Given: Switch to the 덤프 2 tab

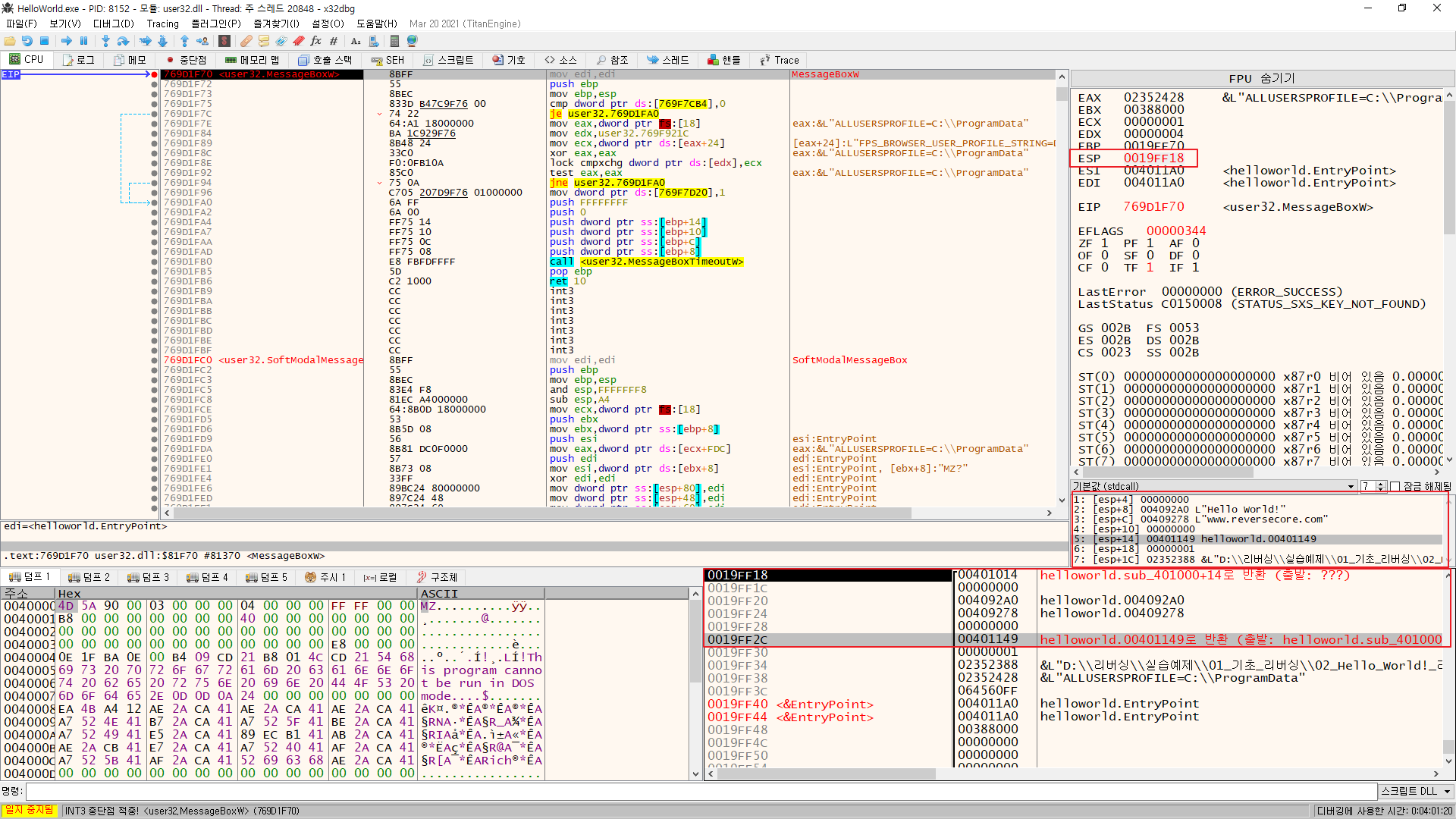Looking at the screenshot, I should coord(89,577).
